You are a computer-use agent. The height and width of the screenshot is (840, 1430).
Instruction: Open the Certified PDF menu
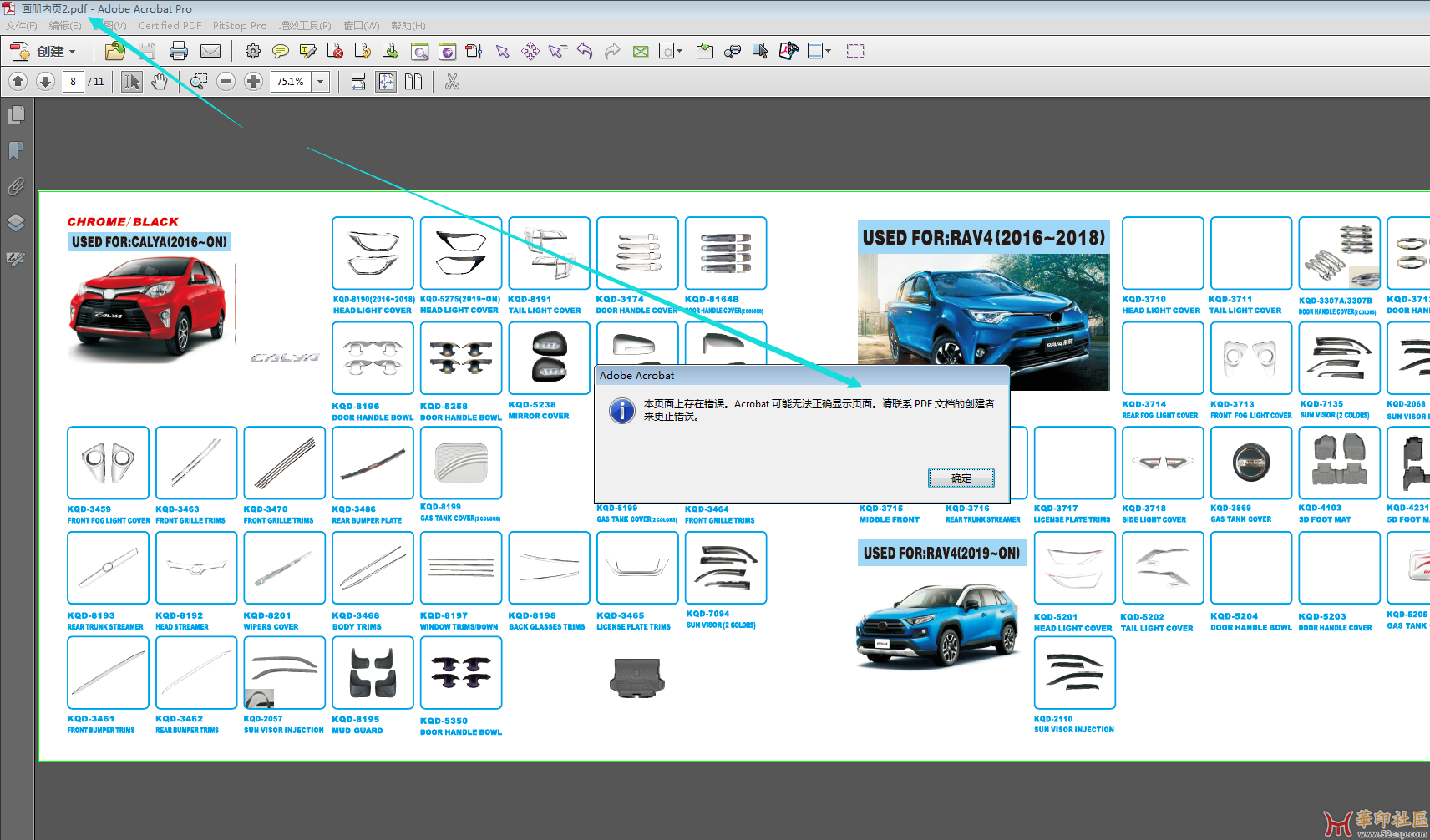tap(170, 26)
